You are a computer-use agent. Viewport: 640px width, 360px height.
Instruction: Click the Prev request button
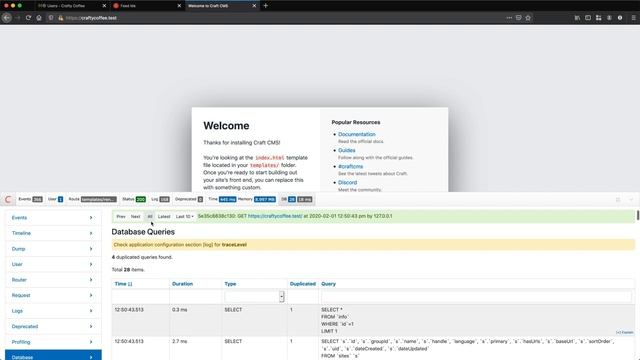[x=121, y=216]
